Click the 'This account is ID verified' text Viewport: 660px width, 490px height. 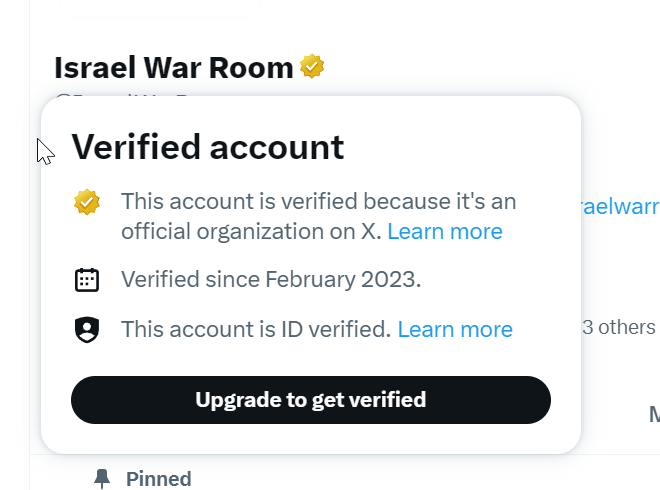[255, 329]
